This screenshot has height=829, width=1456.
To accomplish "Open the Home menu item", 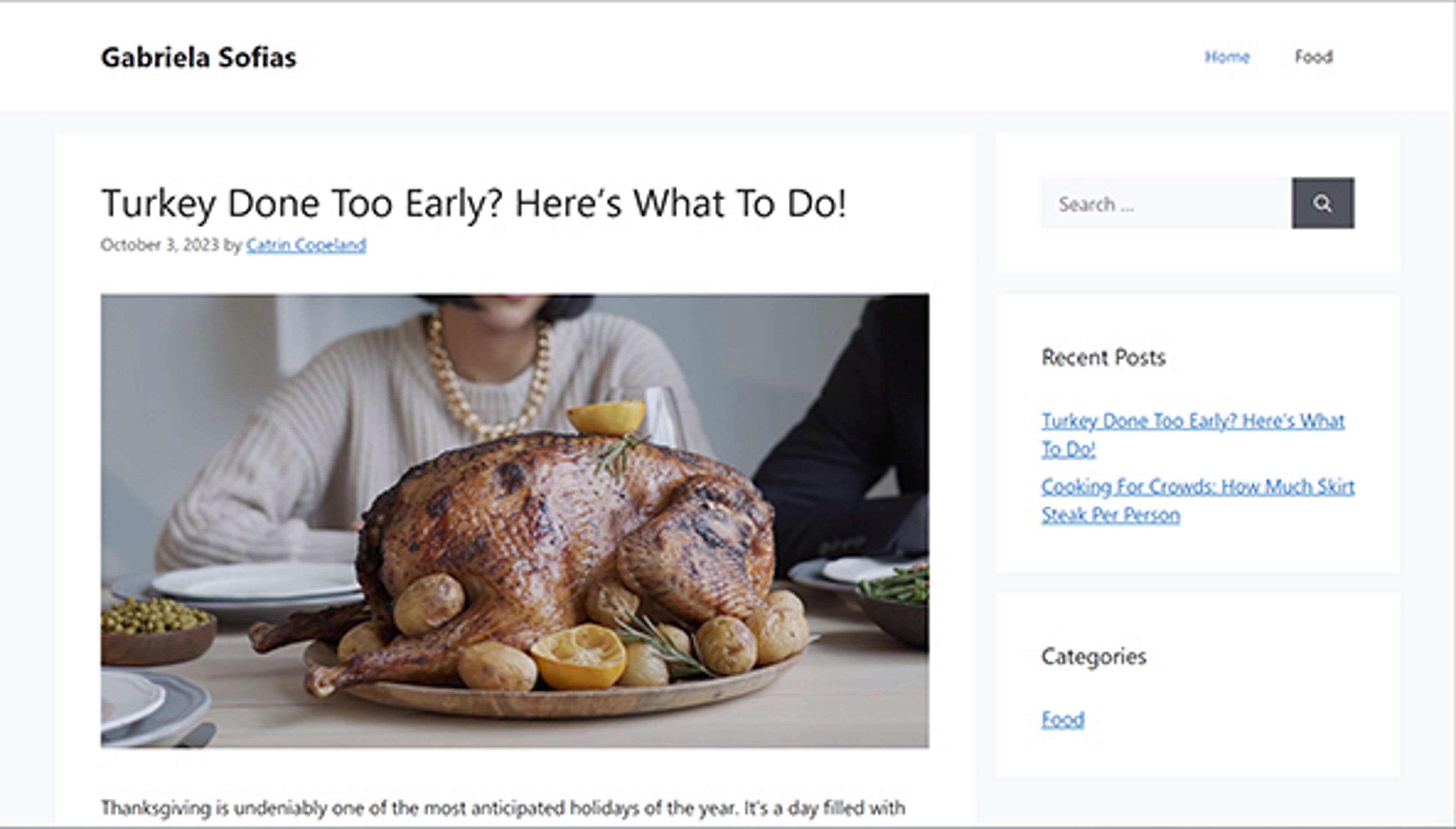I will click(x=1227, y=57).
